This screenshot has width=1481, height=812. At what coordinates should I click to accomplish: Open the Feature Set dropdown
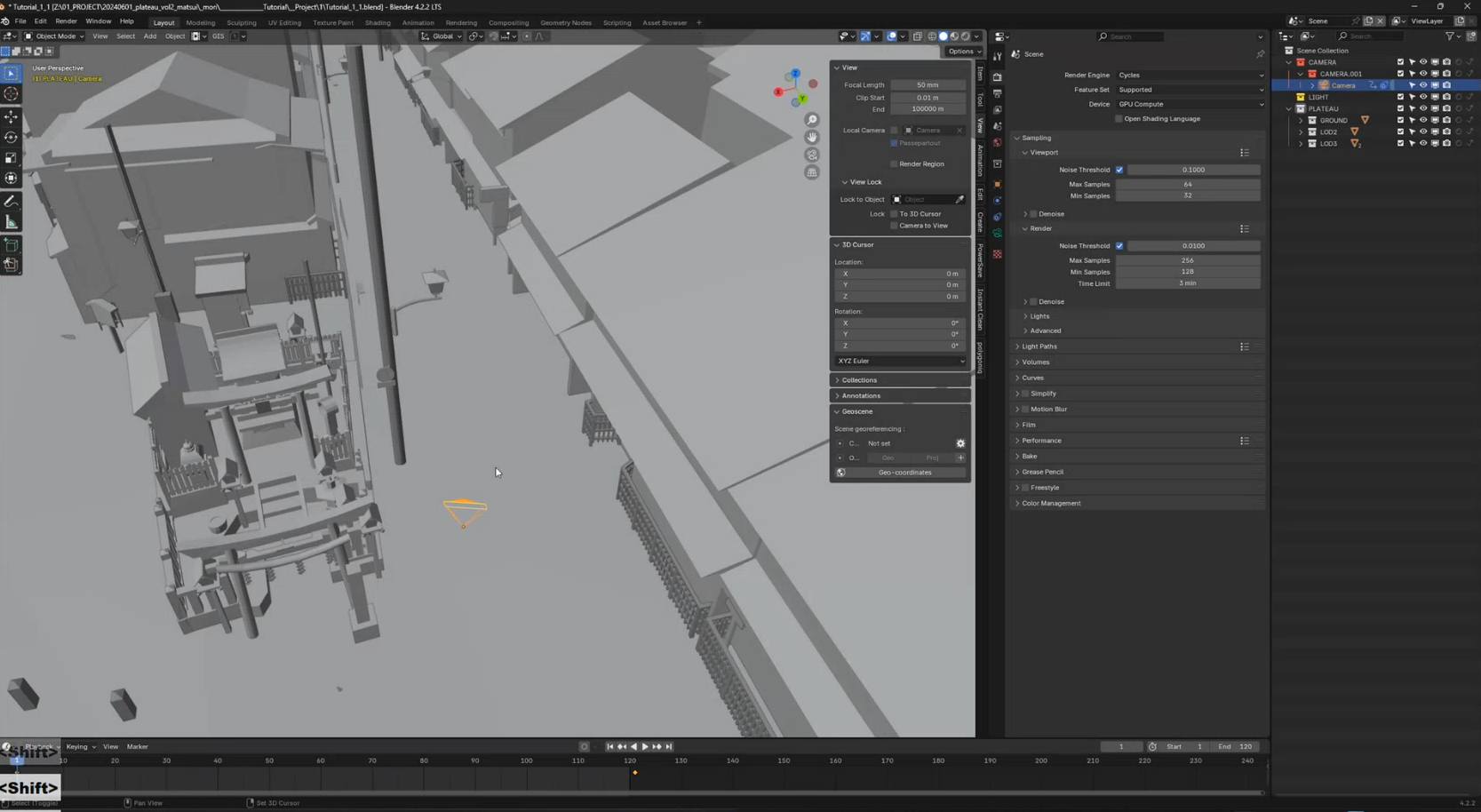pyautogui.click(x=1190, y=90)
